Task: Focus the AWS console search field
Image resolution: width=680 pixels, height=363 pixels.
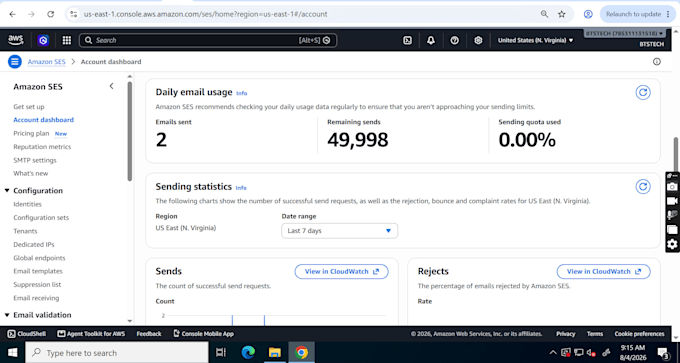Action: point(208,40)
